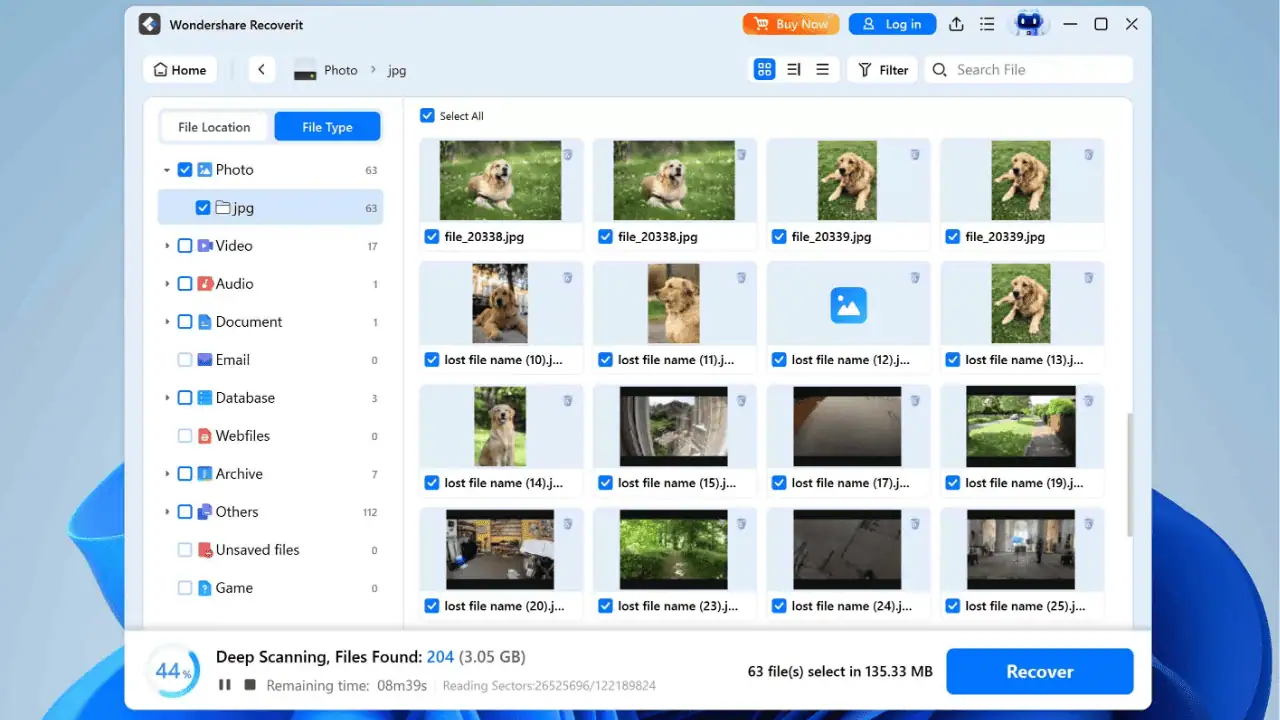
Task: Click the search magnifier icon
Action: pos(939,69)
